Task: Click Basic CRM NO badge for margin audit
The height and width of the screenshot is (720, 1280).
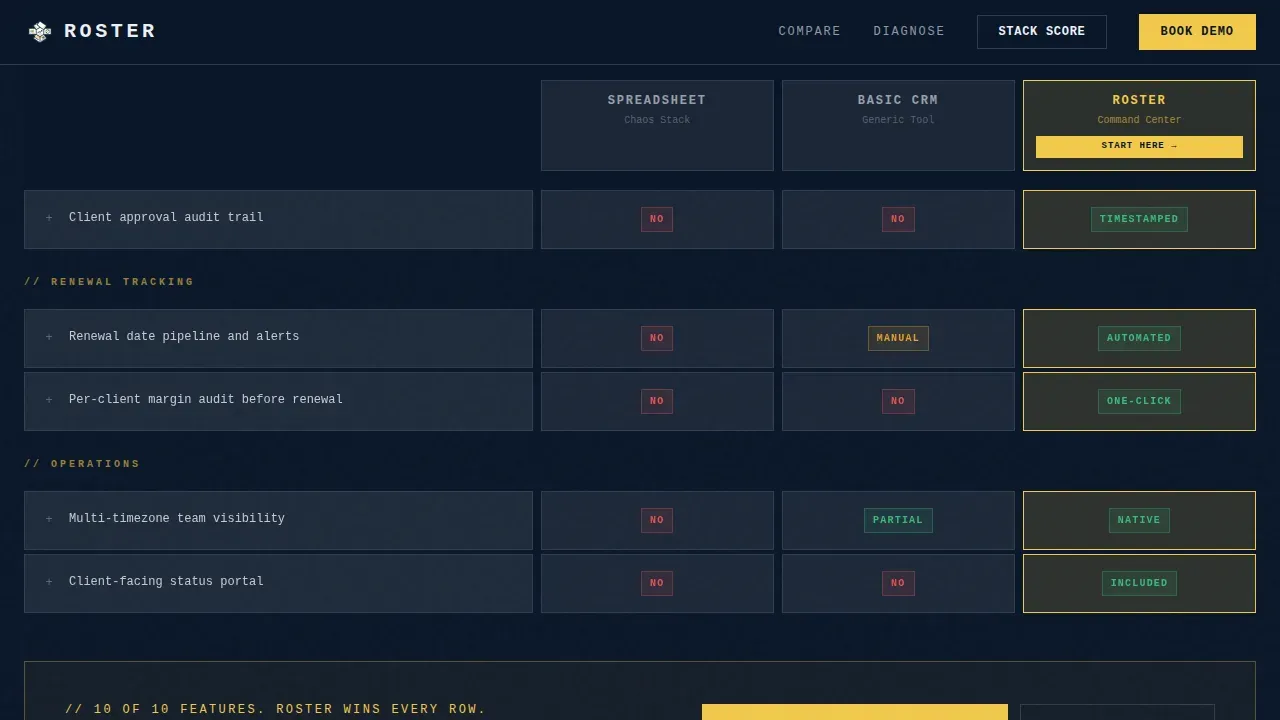Action: (898, 401)
